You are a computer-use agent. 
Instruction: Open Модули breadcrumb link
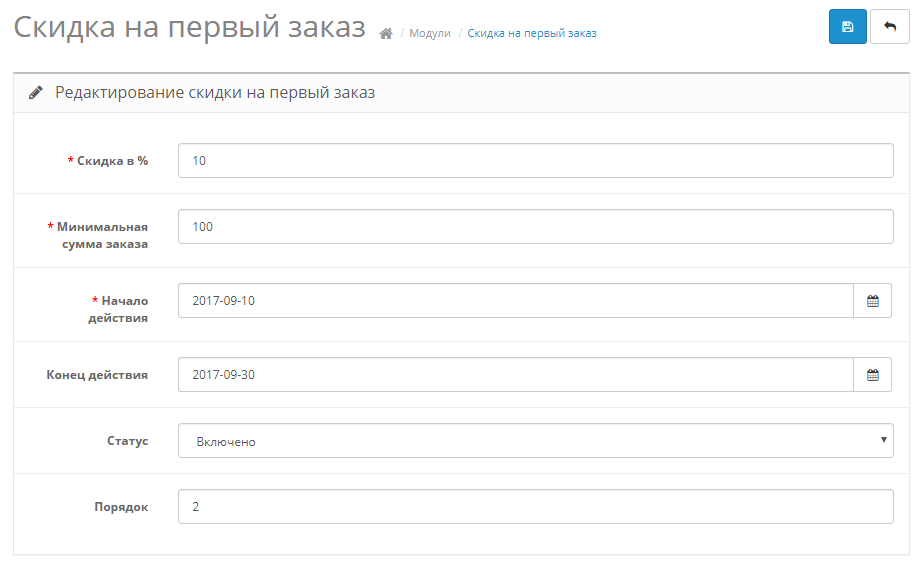[429, 33]
